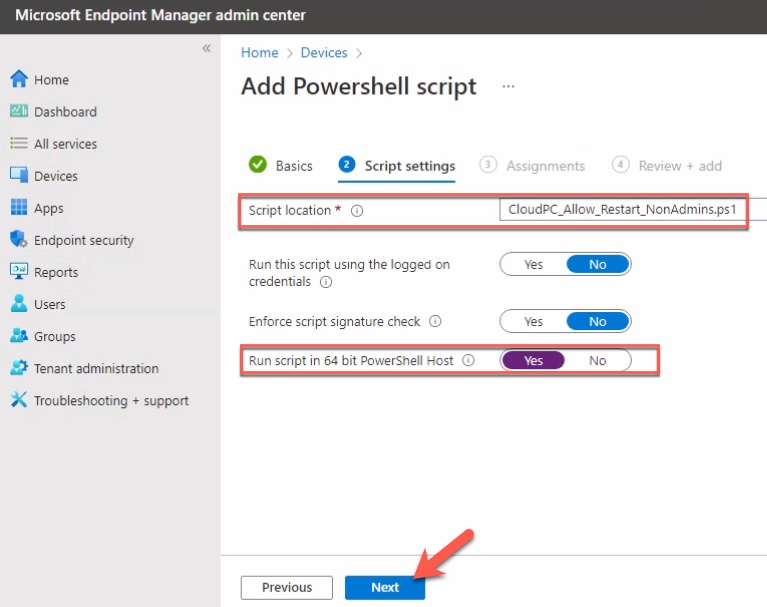
Task: Open the ellipsis menu beside the title
Action: click(x=508, y=87)
